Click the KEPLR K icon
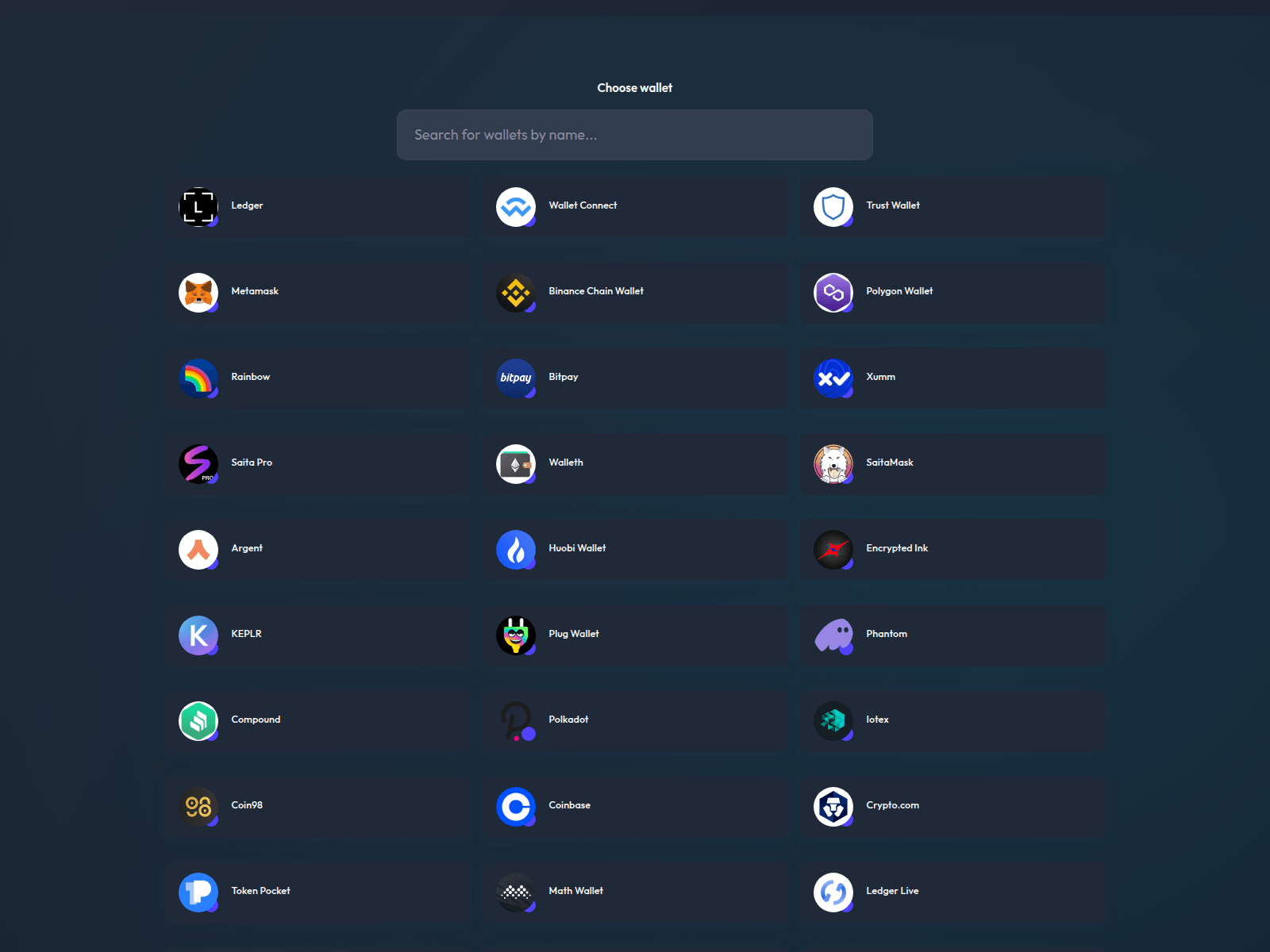The image size is (1270, 952). [198, 635]
